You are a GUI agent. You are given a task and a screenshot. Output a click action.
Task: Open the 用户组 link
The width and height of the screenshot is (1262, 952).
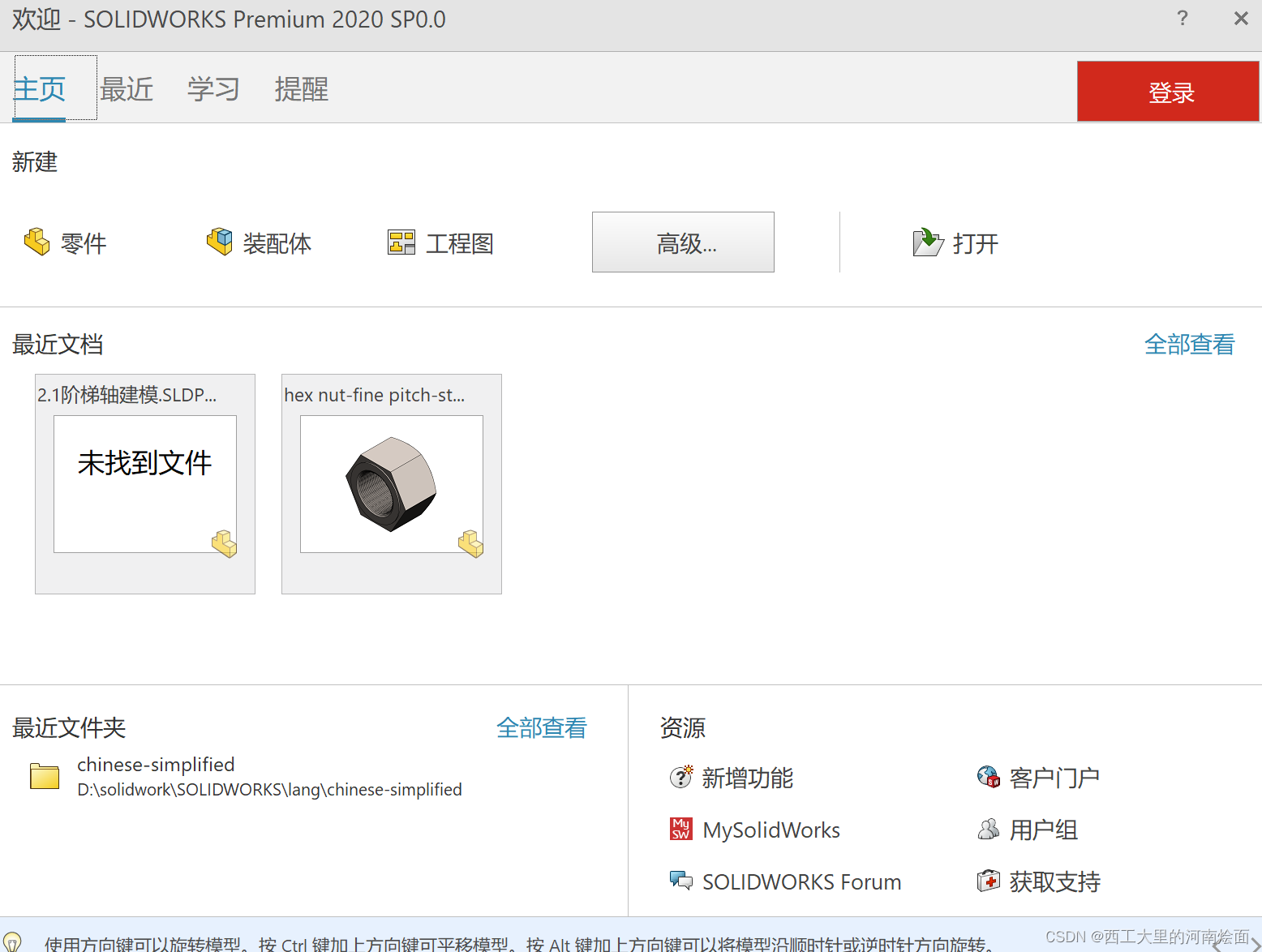(1044, 830)
